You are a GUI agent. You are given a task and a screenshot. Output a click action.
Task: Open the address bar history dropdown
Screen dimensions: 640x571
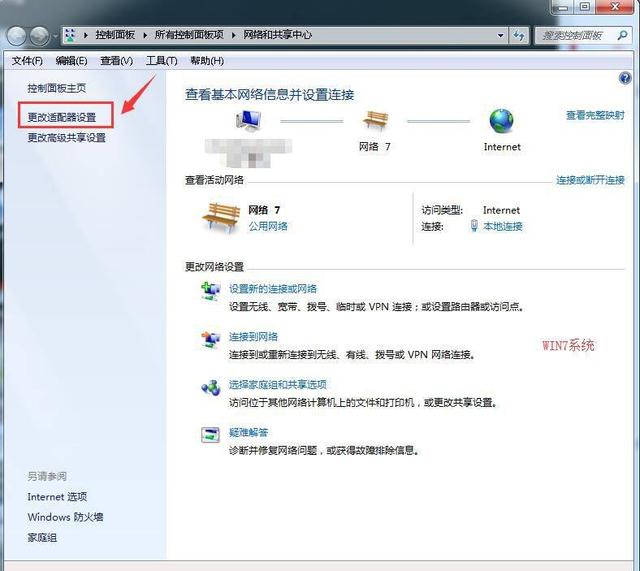500,36
